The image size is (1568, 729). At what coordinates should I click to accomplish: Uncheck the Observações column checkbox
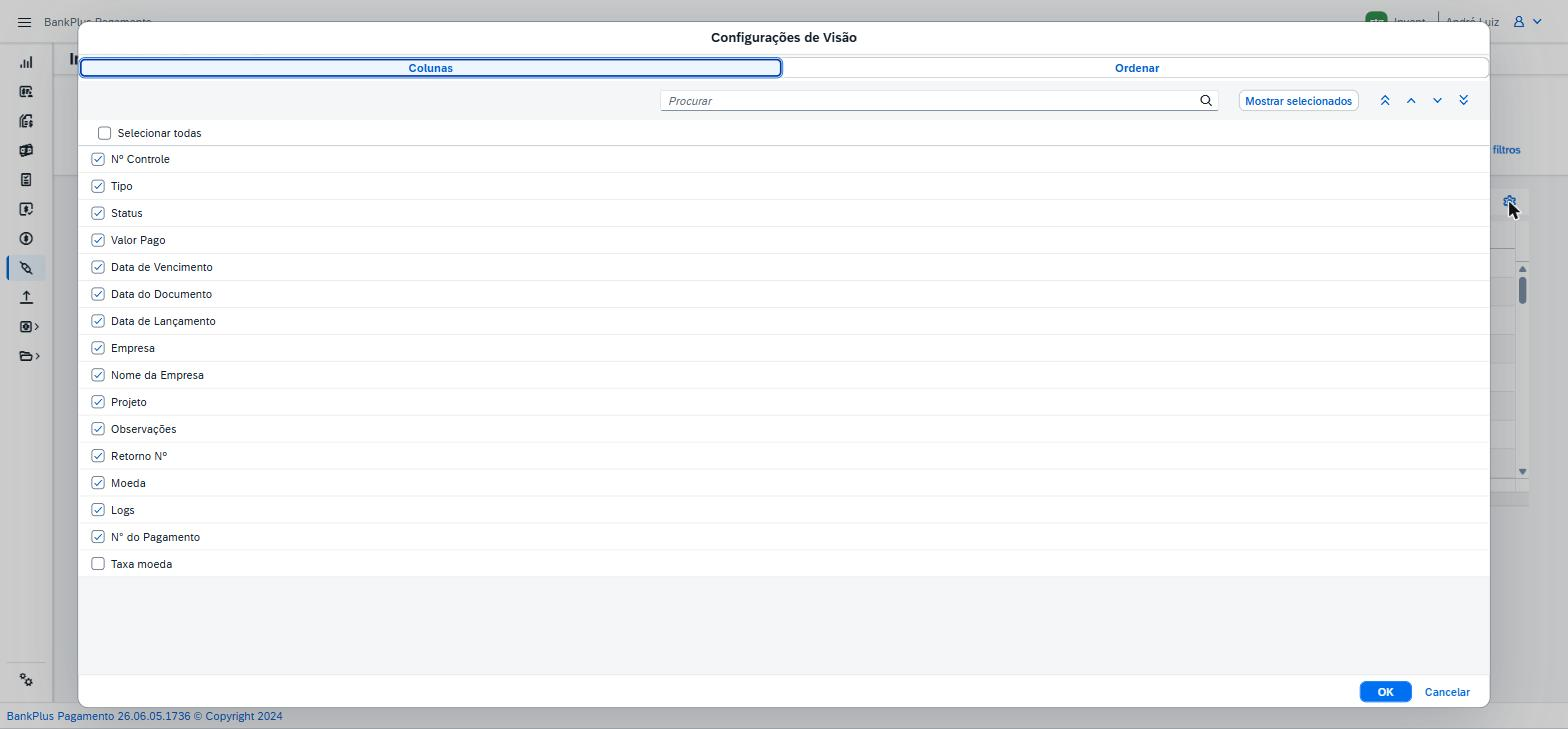click(x=98, y=429)
